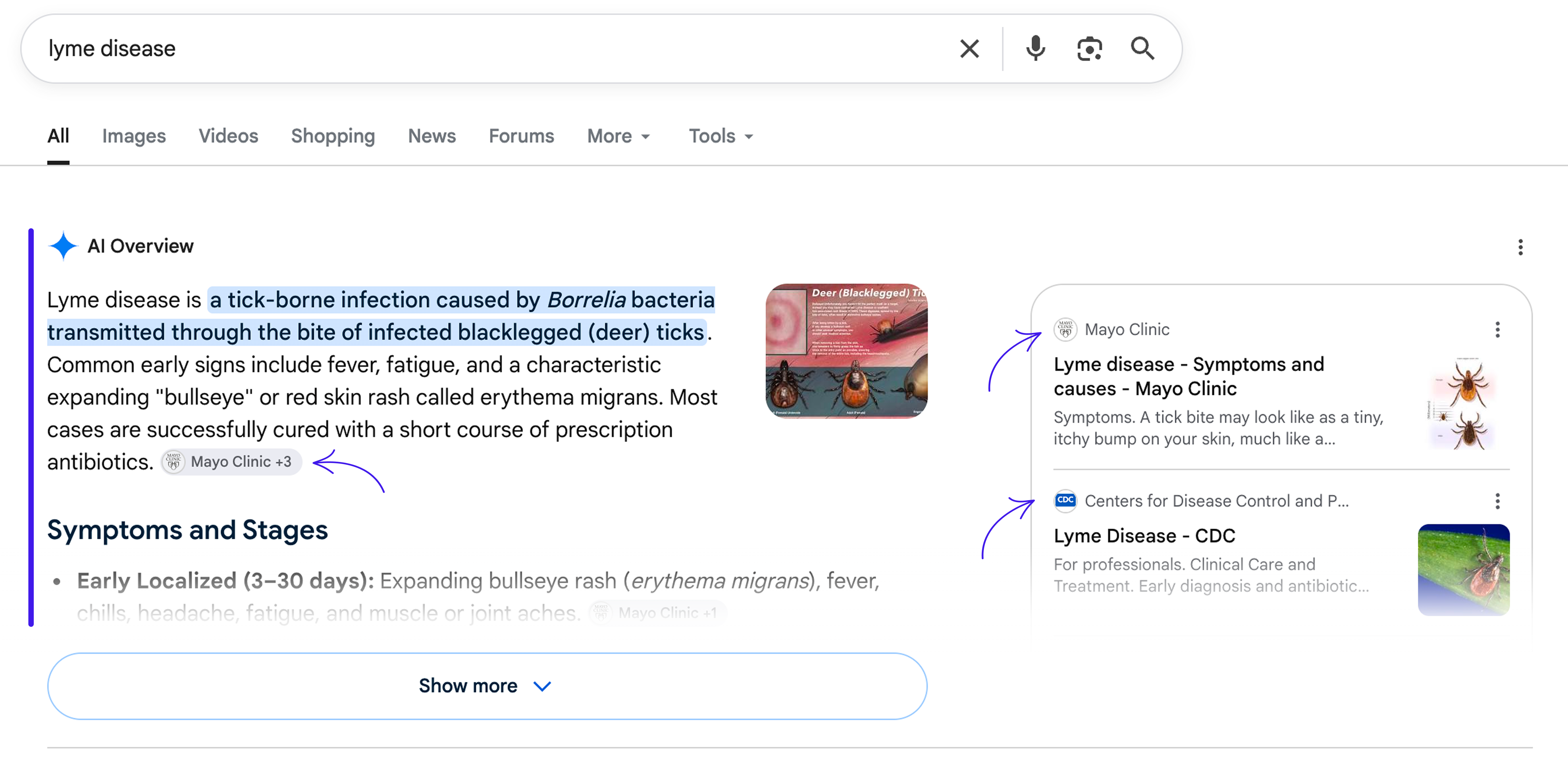Screen dimensions: 1568x770
Task: Click the magnifying glass search icon
Action: click(1143, 49)
